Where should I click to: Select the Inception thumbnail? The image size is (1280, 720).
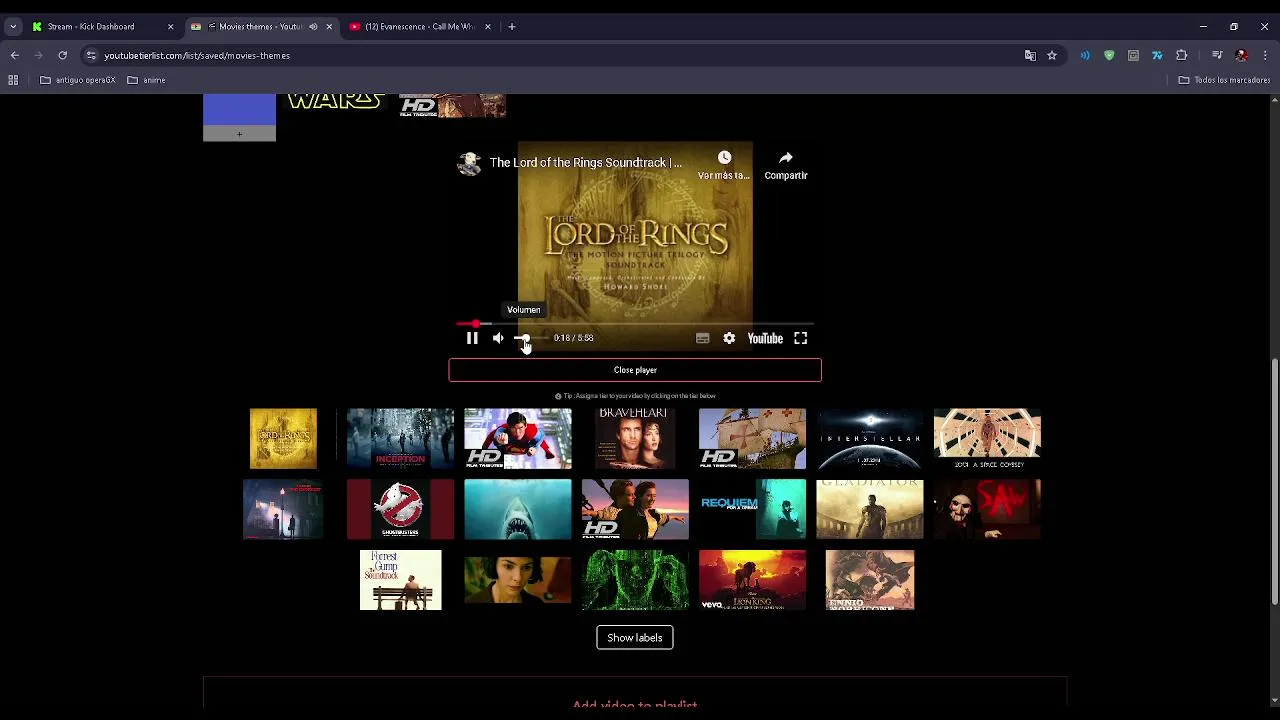[400, 438]
